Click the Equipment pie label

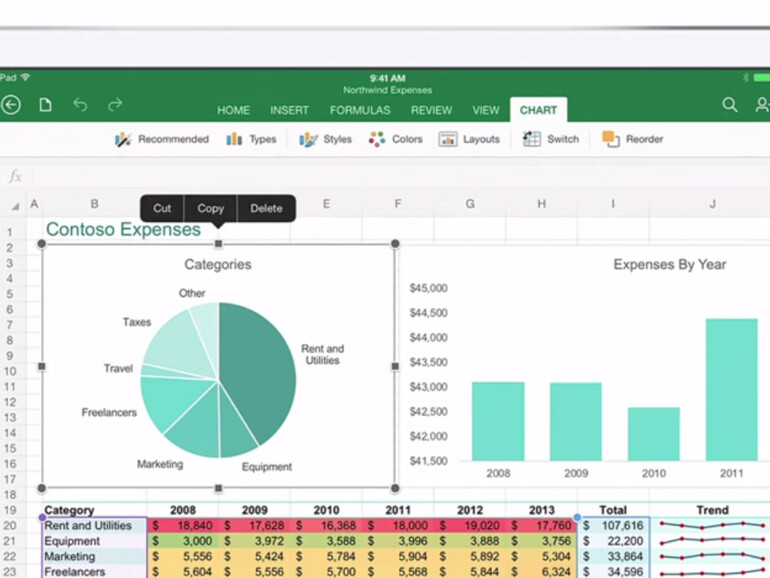(267, 467)
